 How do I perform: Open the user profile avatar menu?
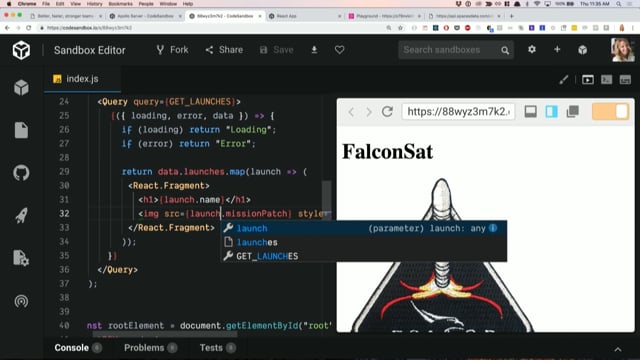(622, 50)
